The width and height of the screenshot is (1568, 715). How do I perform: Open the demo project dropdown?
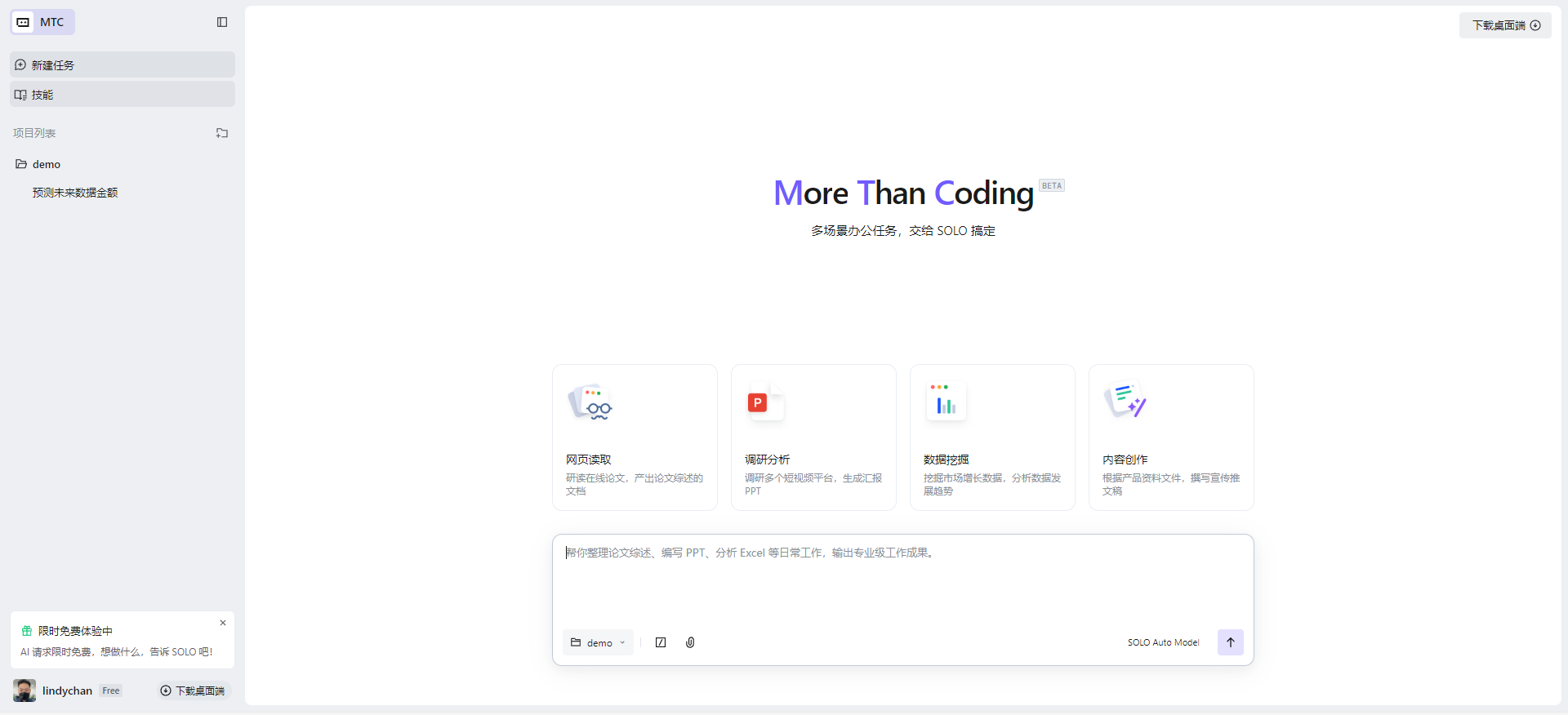[598, 642]
